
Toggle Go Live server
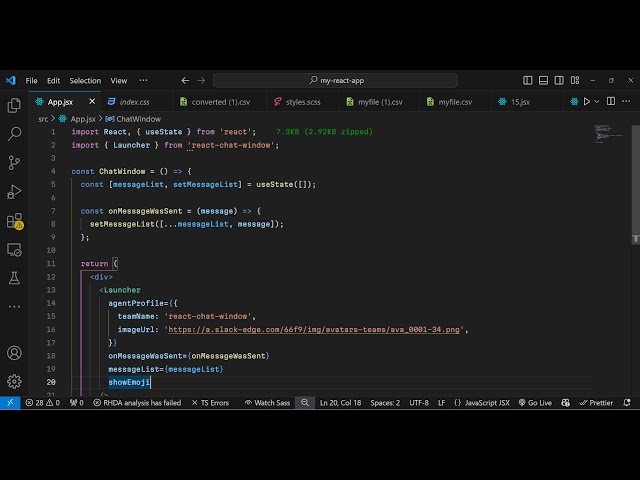(x=535, y=403)
